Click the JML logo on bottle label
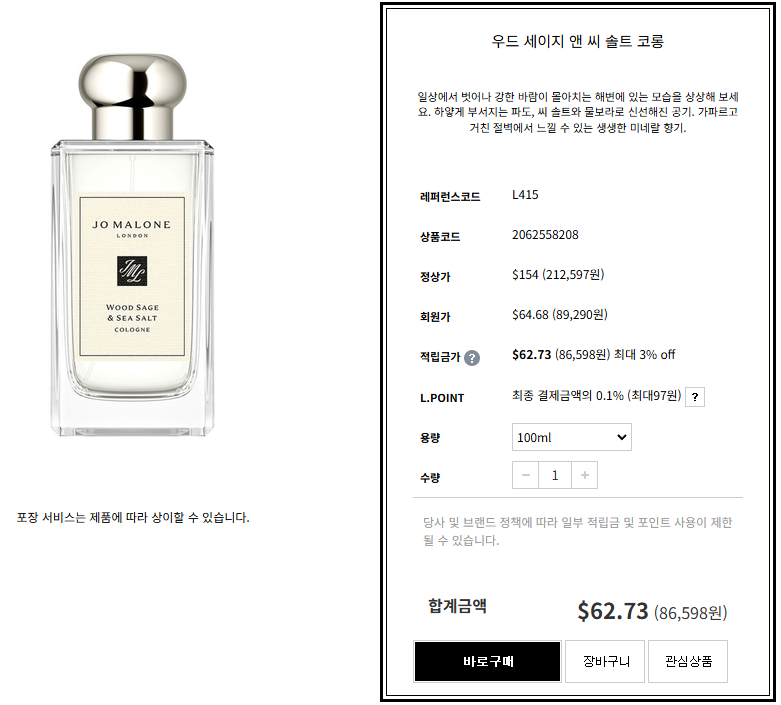 click(x=132, y=271)
